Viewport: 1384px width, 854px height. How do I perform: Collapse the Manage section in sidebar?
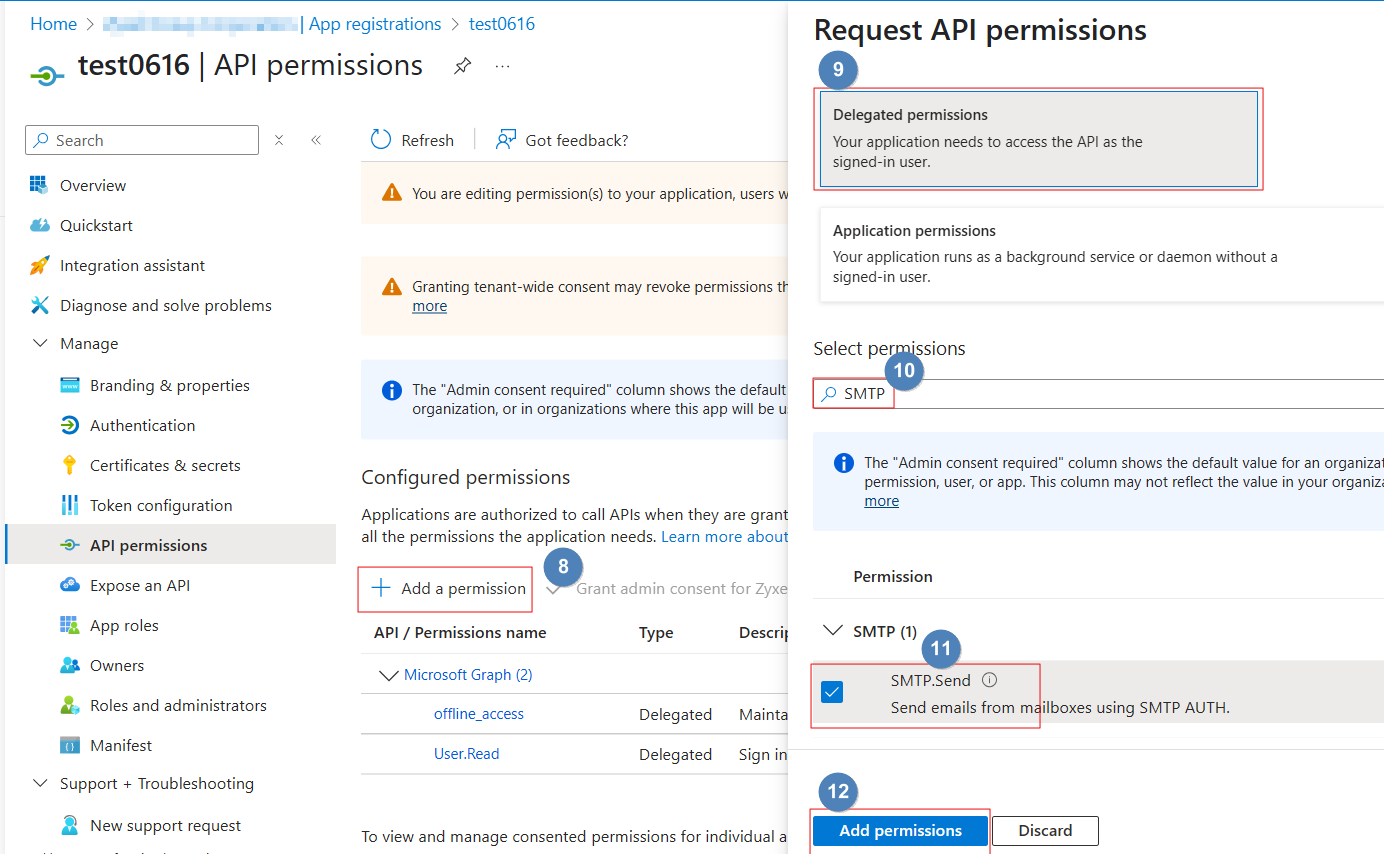40,343
